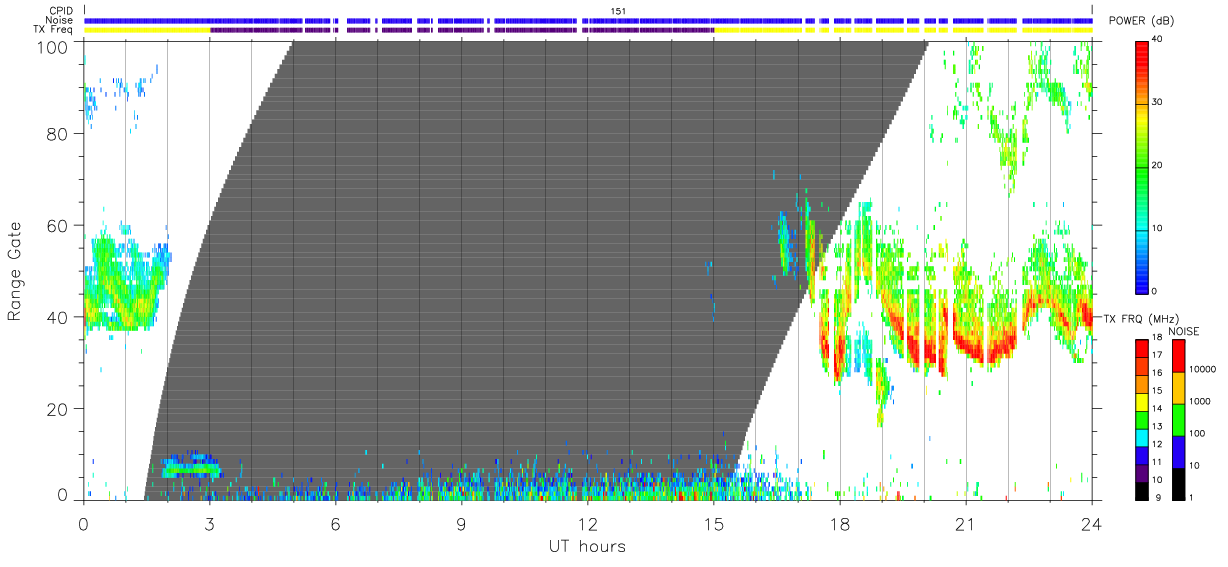Click the power colorbar gradient

point(1141,166)
